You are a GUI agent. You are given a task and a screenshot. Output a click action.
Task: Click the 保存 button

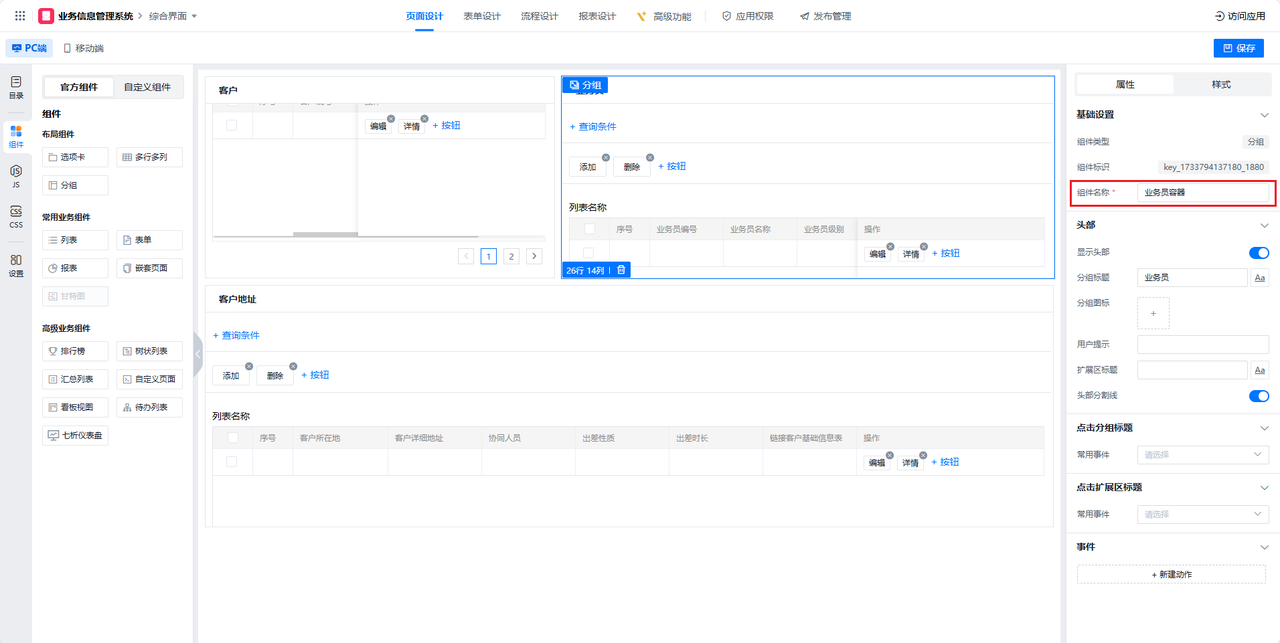[x=1238, y=48]
